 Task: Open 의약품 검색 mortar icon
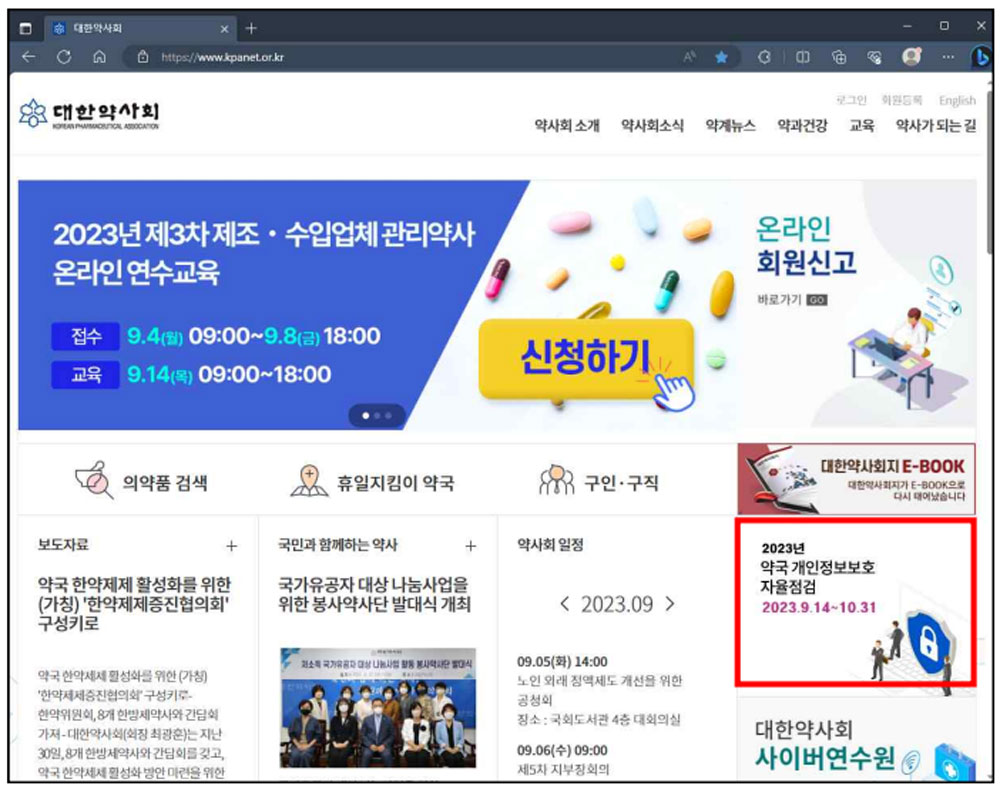pyautogui.click(x=94, y=480)
